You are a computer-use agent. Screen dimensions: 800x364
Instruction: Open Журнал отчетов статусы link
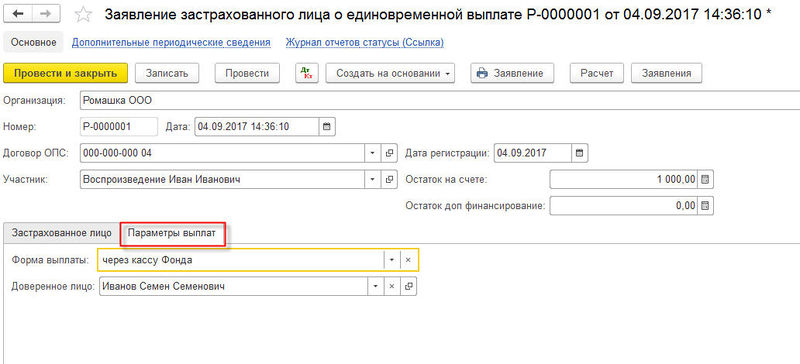(x=364, y=42)
